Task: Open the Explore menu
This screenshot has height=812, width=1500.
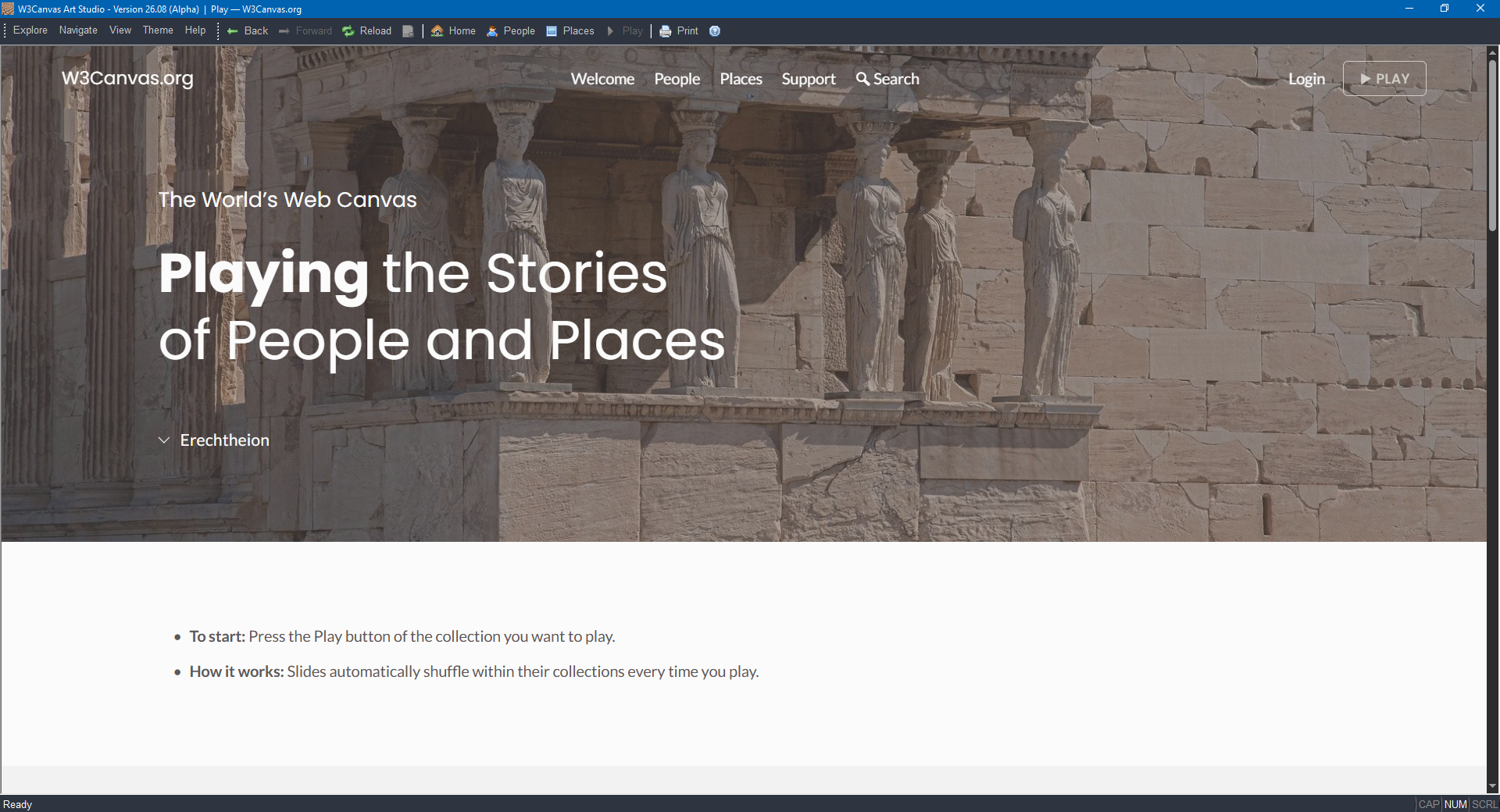Action: [30, 30]
